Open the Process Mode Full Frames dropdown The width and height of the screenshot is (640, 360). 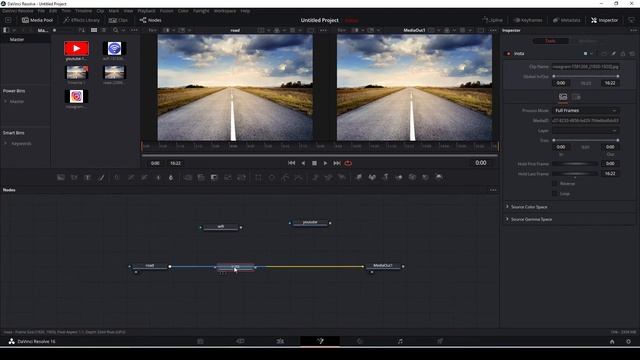585,111
